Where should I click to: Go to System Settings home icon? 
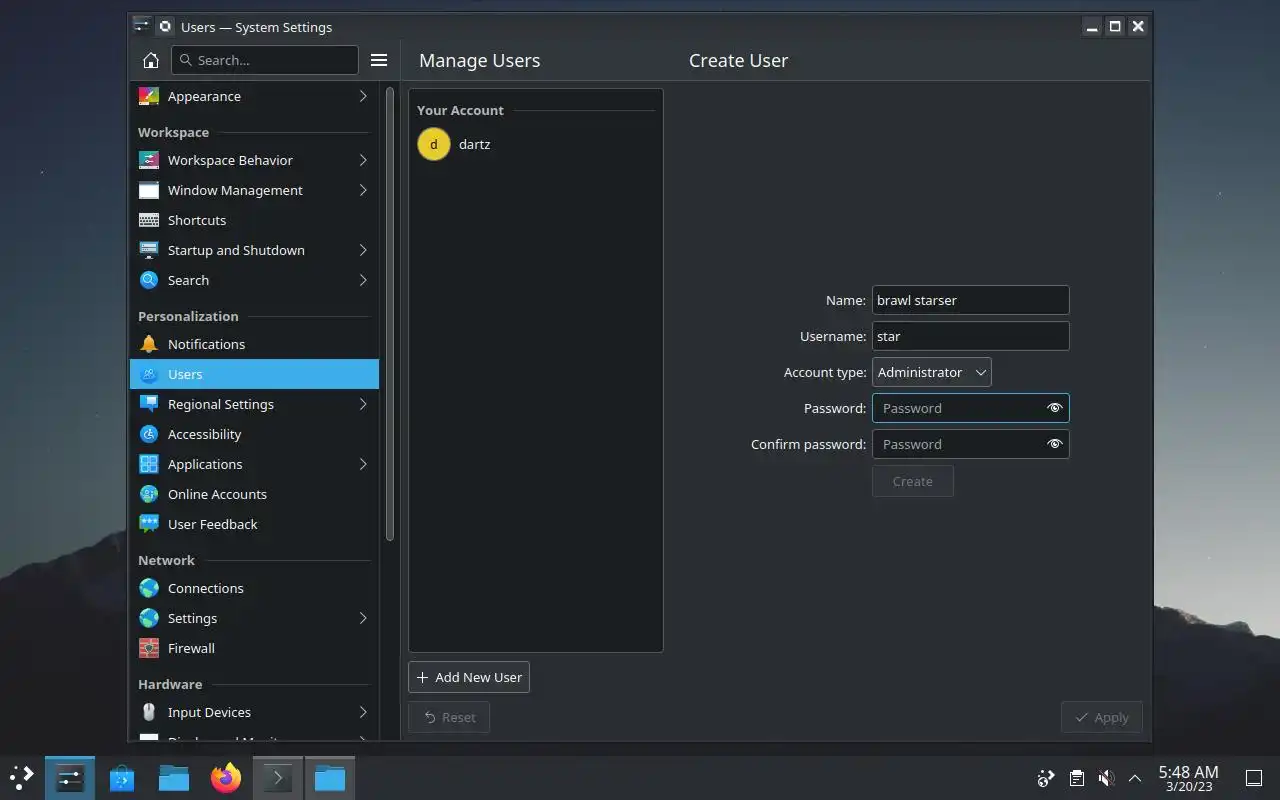pos(151,60)
